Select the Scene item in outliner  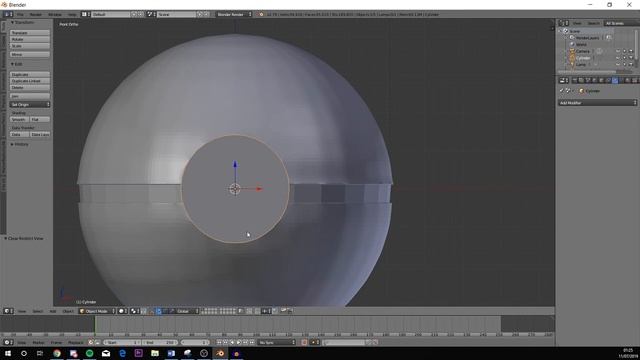coord(574,31)
